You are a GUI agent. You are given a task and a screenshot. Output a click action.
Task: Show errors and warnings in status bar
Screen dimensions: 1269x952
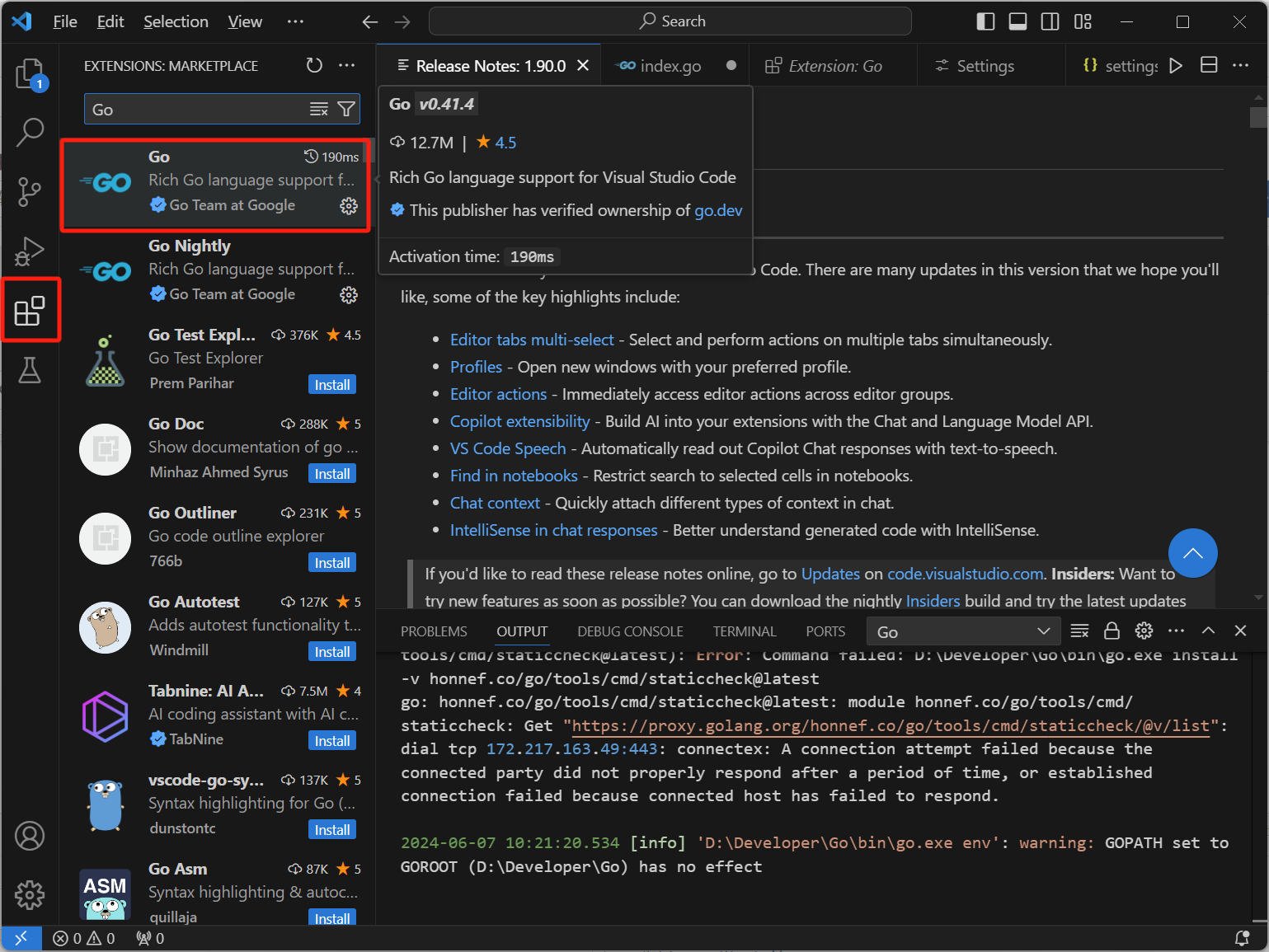click(84, 938)
